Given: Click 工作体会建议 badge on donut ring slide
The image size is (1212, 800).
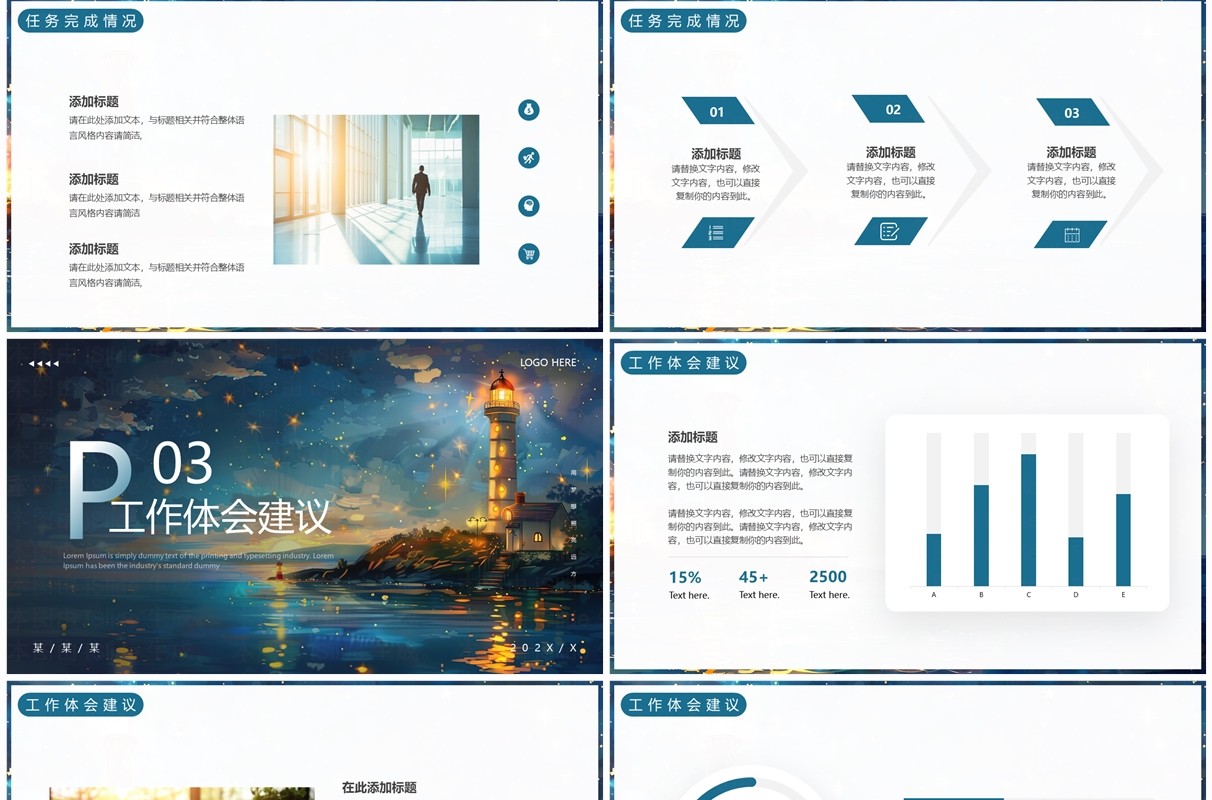Looking at the screenshot, I should click(683, 705).
